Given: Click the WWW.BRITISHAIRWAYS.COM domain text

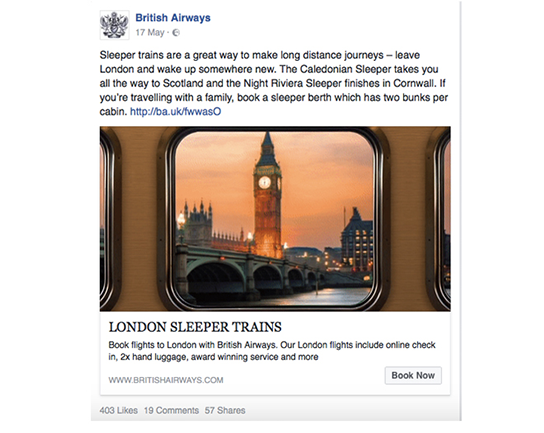Looking at the screenshot, I should 166,380.
